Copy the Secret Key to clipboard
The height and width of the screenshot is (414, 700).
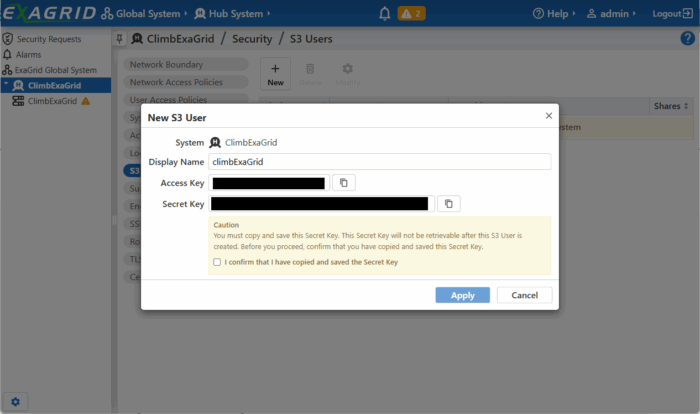tap(449, 204)
